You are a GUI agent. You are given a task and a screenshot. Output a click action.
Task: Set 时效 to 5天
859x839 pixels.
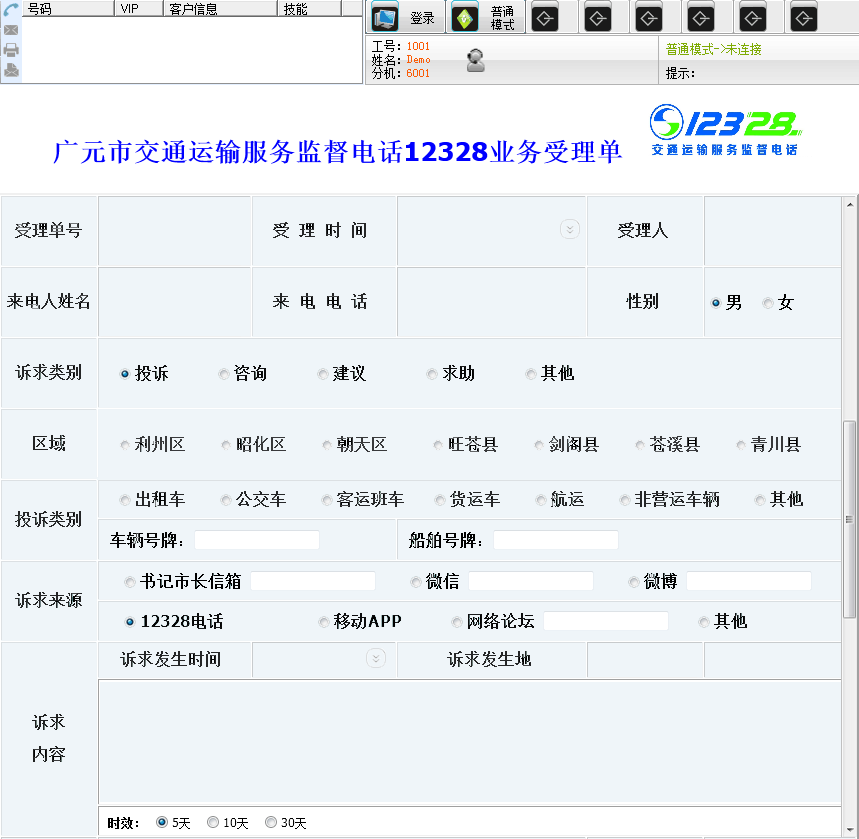tap(162, 821)
